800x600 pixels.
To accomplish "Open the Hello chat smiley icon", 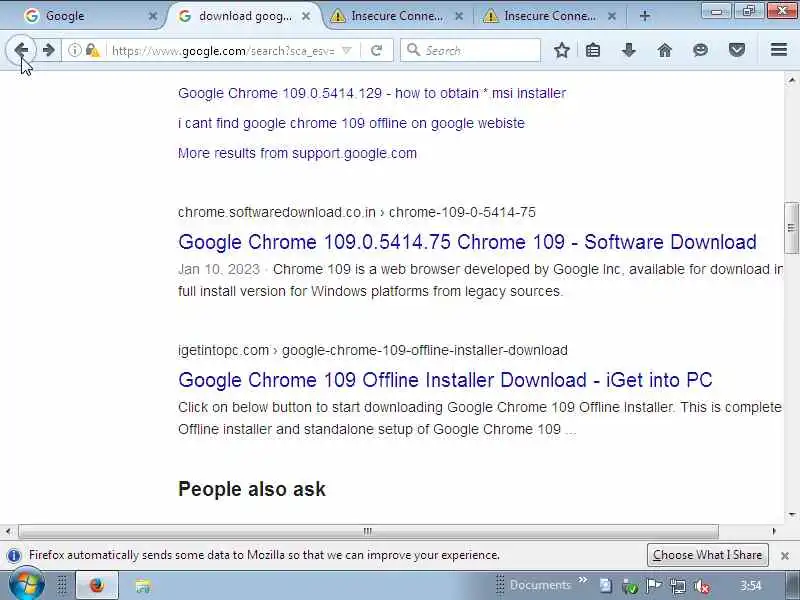I will click(x=701, y=50).
